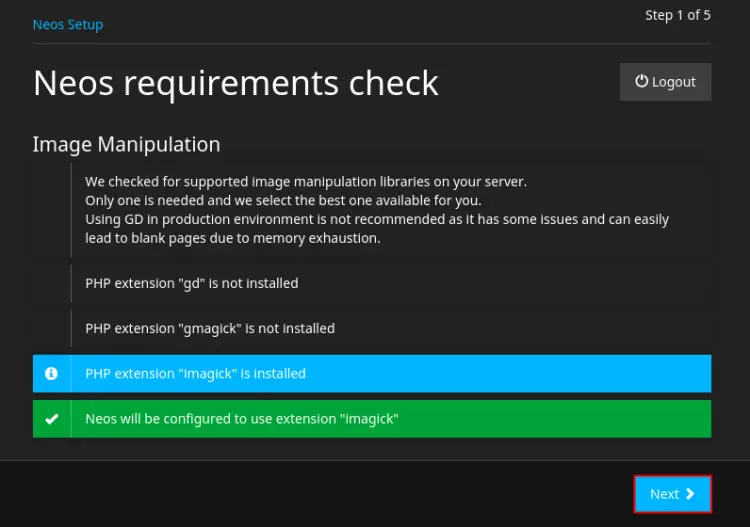
Task: Click the Step 1 of 5 indicator
Action: tap(678, 15)
